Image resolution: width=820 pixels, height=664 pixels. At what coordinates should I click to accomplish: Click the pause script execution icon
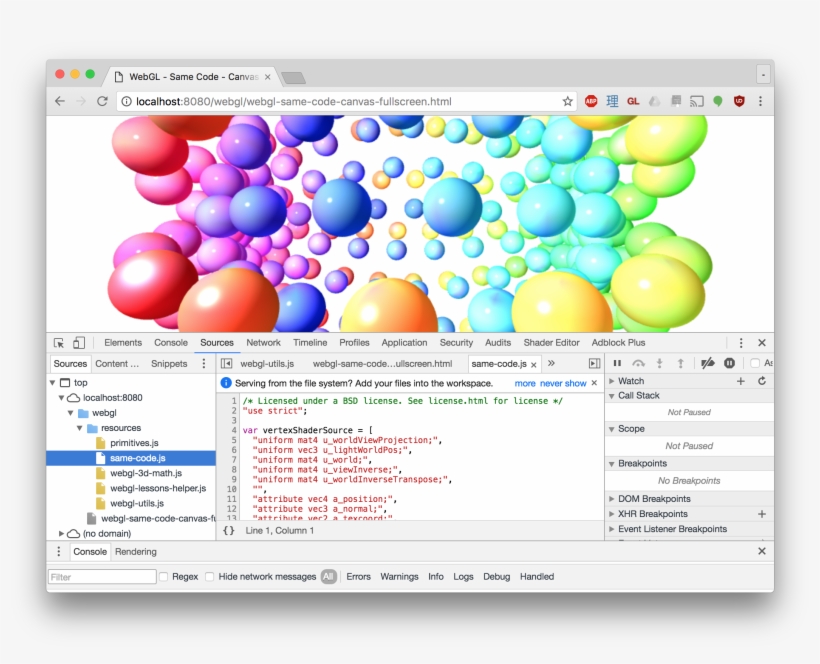(x=617, y=362)
